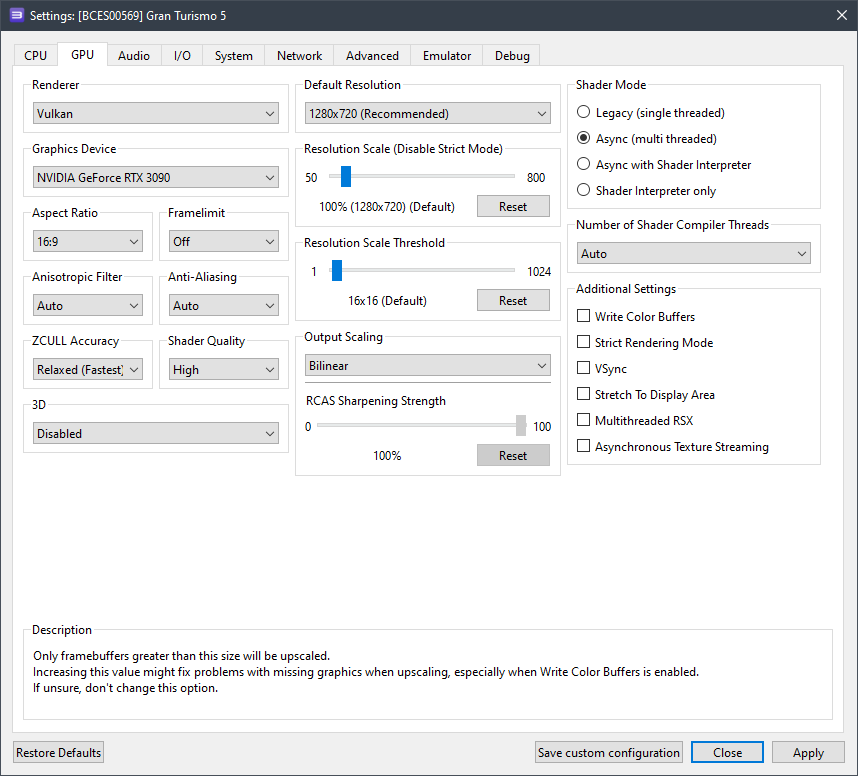The width and height of the screenshot is (858, 776).
Task: Open the Renderer dropdown showing Vulkan
Action: click(154, 114)
